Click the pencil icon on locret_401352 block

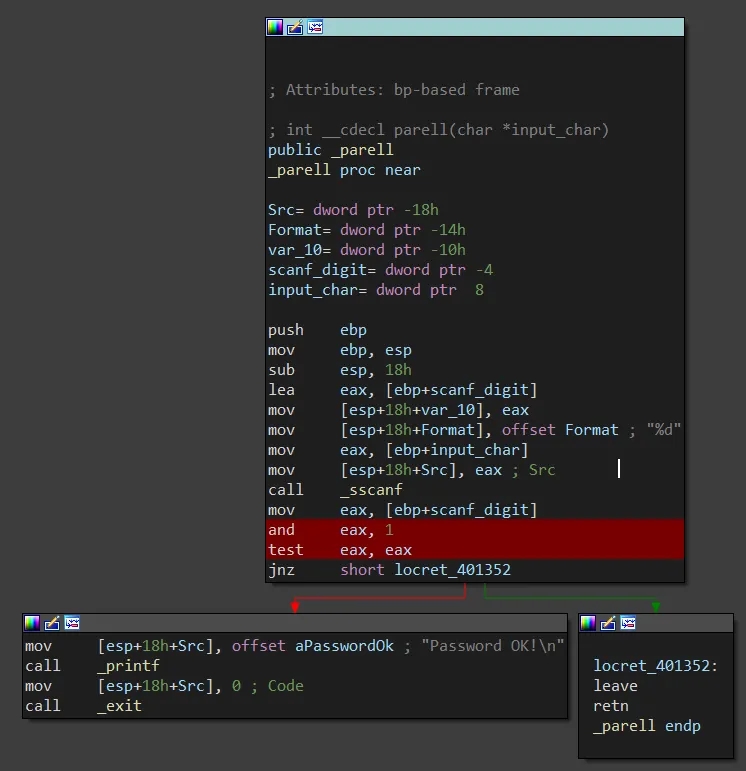tap(608, 623)
